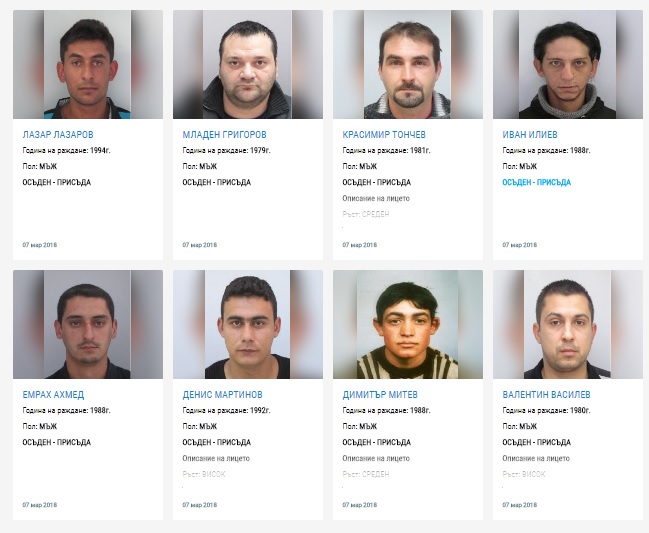
Task: Open the МЛАДЕН ГРИГОРОВ name link
Action: click(x=224, y=134)
